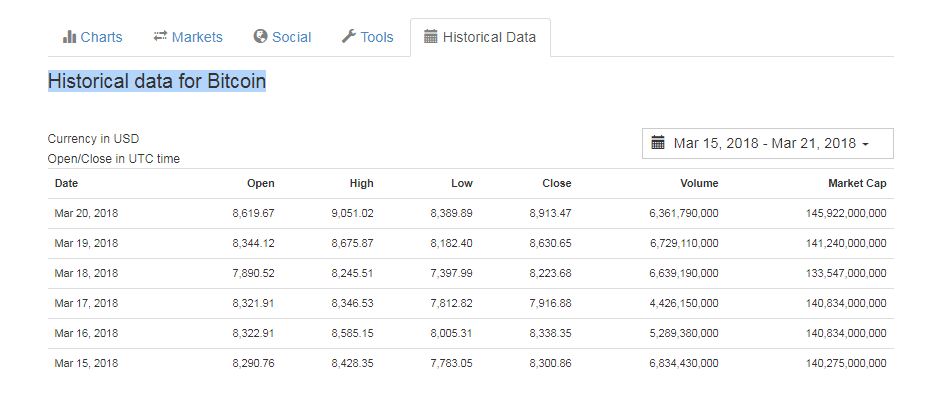
Task: Click the caret arrow beside the date range
Action: (x=865, y=144)
